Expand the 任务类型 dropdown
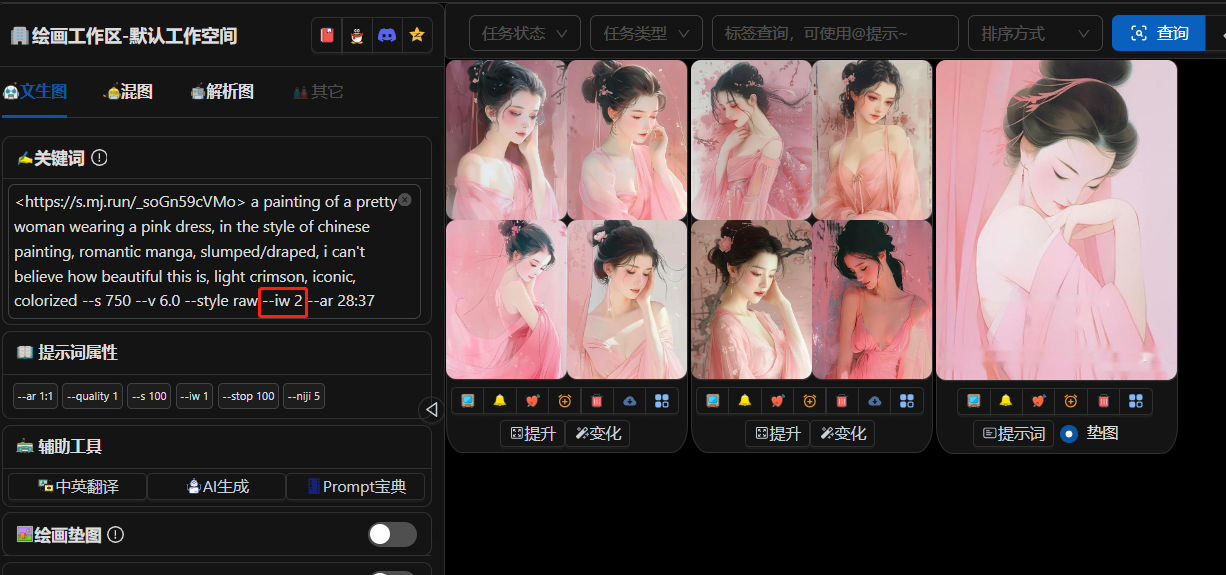The height and width of the screenshot is (575, 1226). 645,33
